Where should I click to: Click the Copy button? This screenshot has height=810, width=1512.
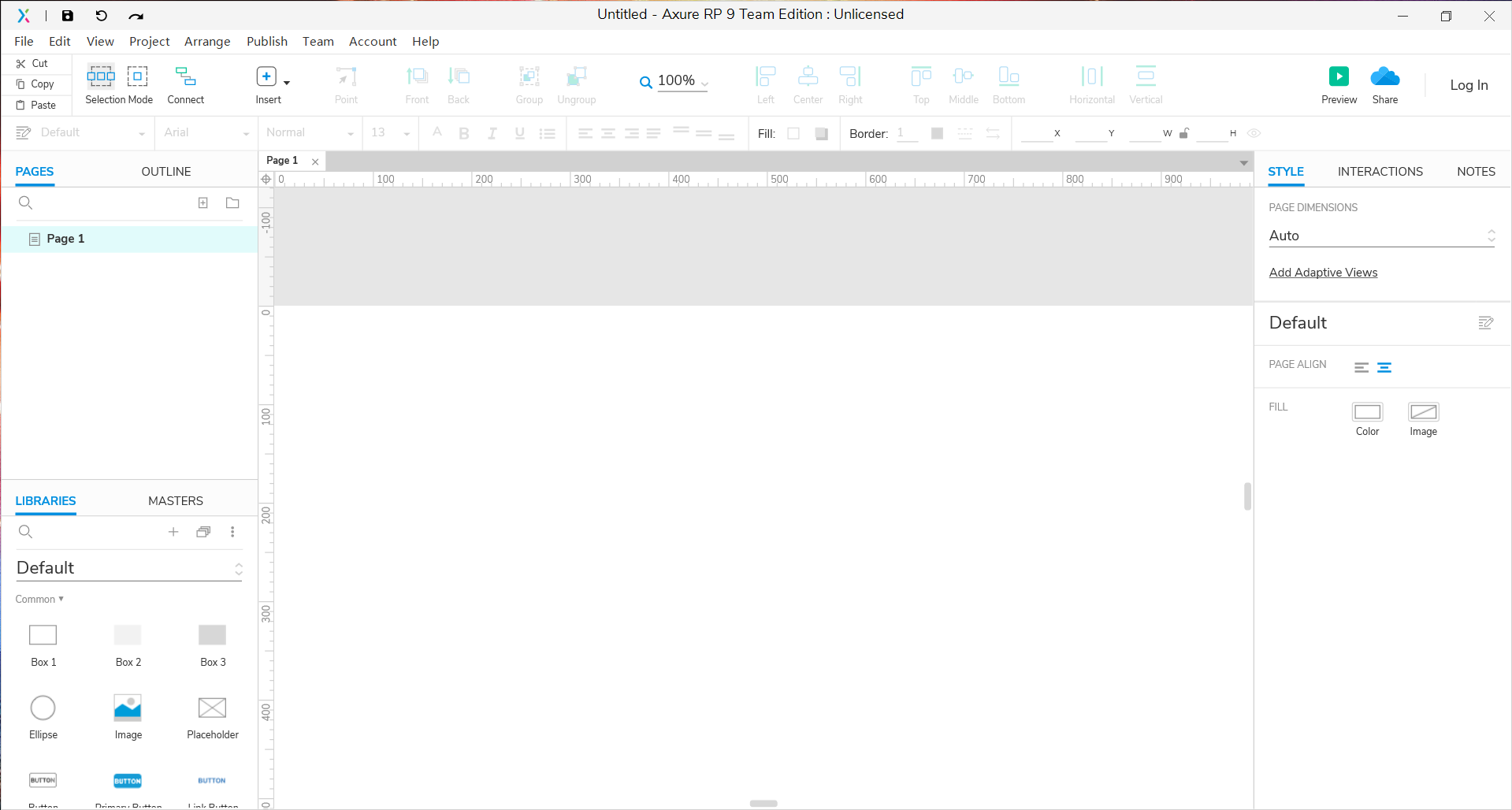35,84
